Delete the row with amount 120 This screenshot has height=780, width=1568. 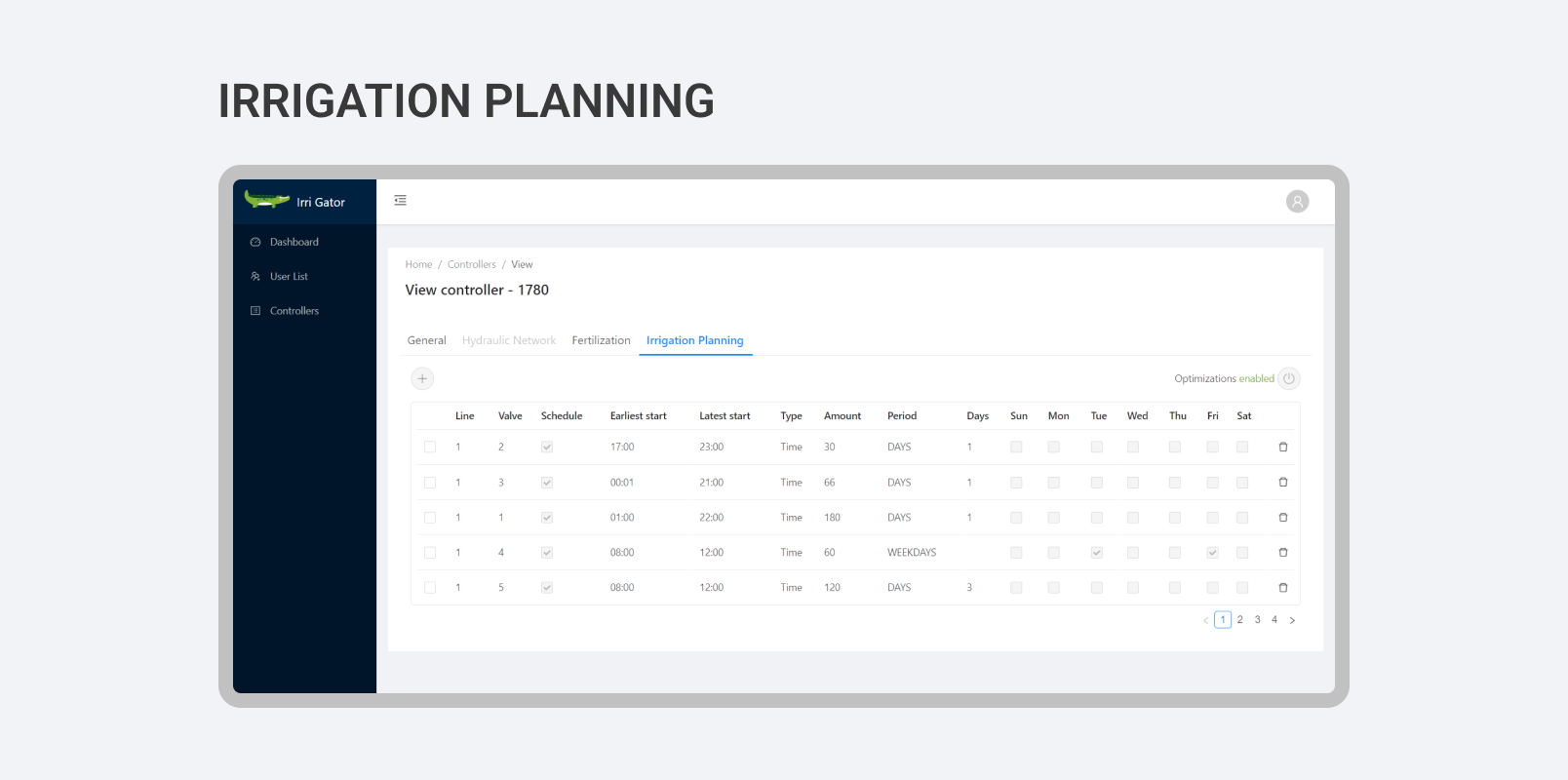click(x=1283, y=587)
